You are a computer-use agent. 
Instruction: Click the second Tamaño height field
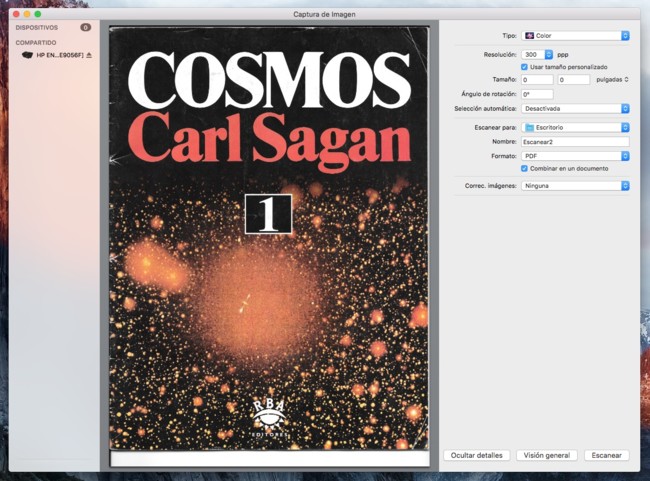574,80
